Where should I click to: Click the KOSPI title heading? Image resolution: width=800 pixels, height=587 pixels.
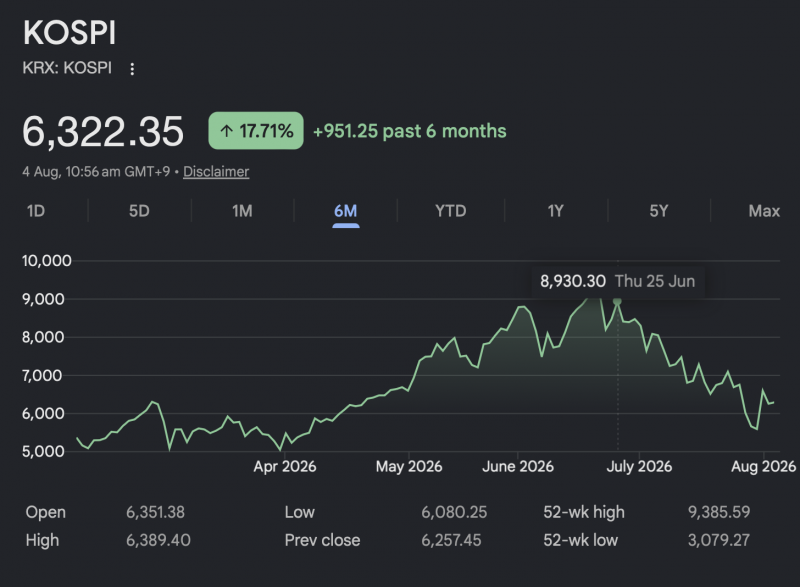pos(69,33)
